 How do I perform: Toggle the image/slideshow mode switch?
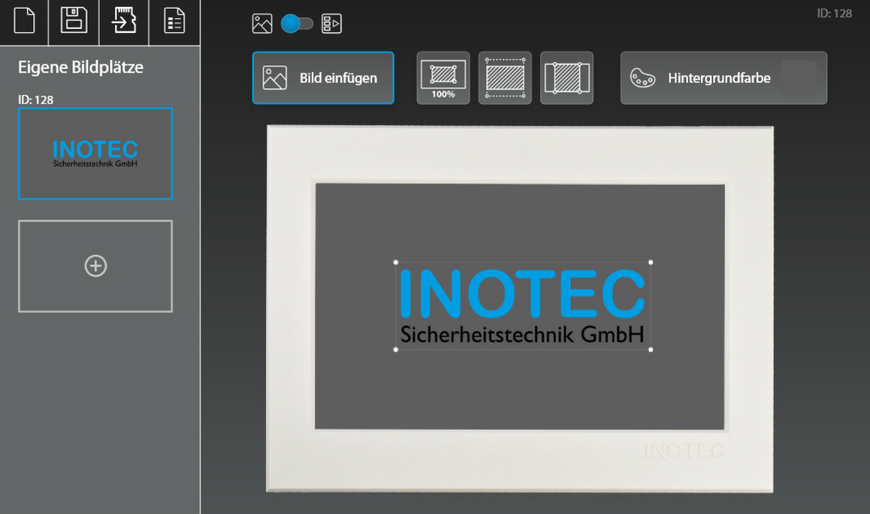297,23
